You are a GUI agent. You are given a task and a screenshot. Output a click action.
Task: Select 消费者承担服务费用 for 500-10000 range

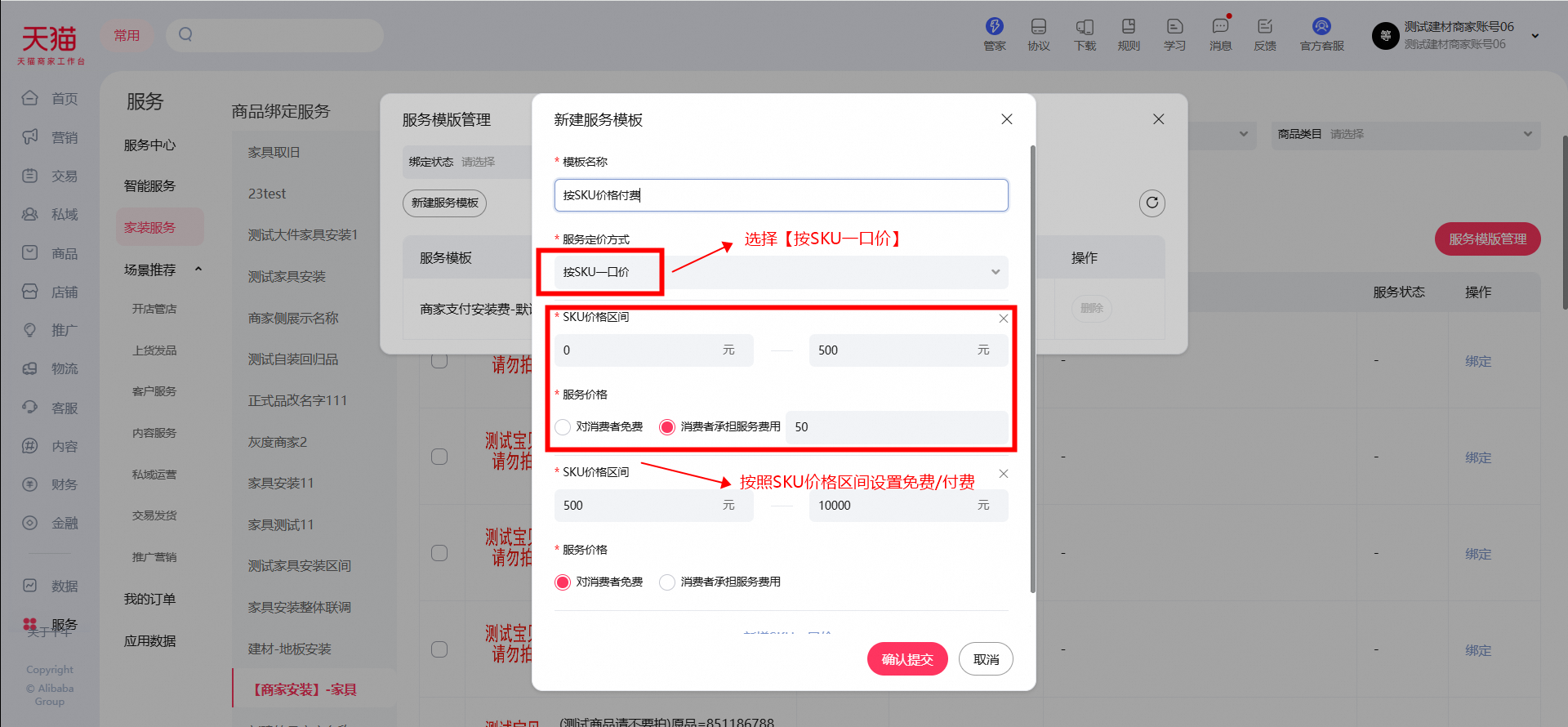[667, 582]
